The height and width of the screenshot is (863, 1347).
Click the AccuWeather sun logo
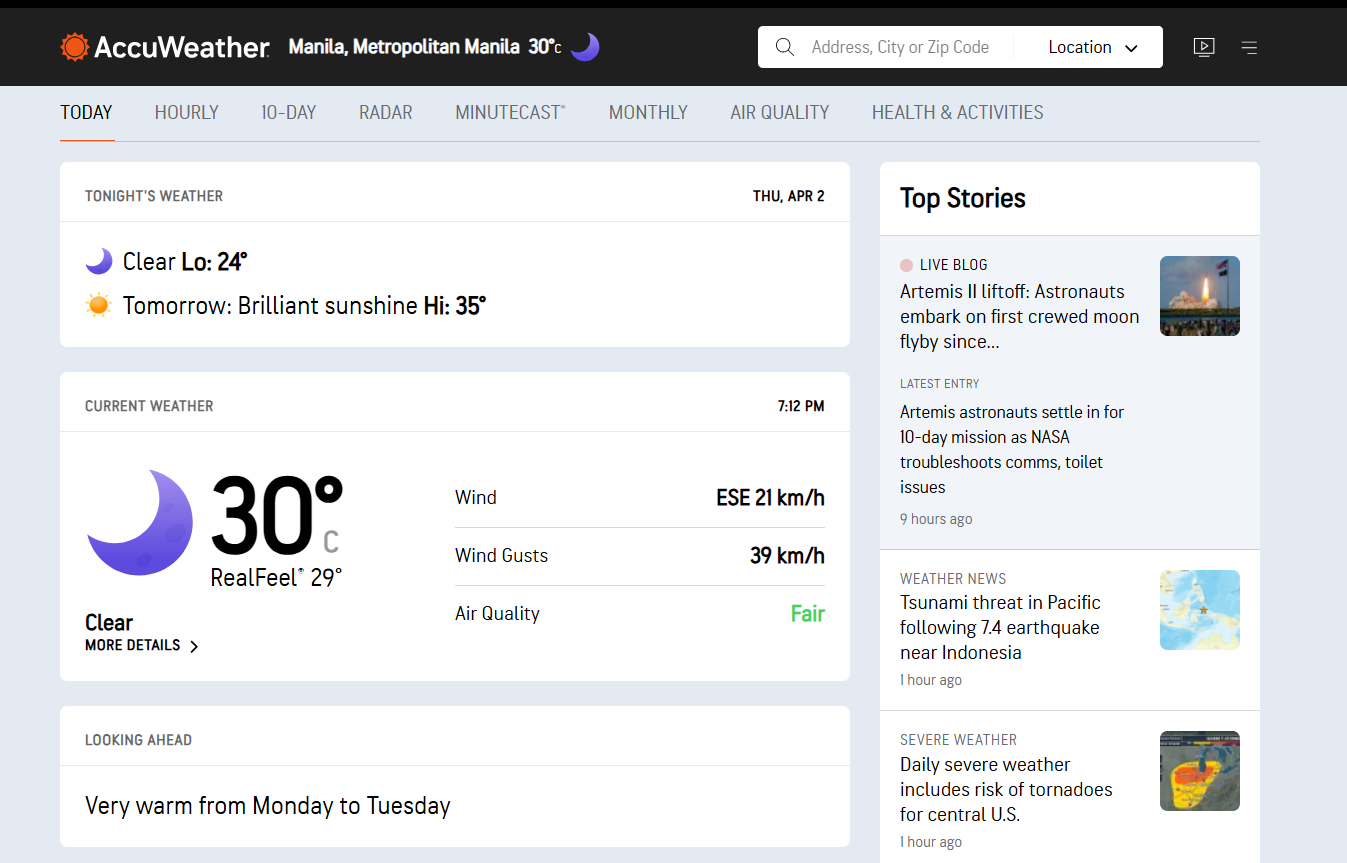[75, 47]
